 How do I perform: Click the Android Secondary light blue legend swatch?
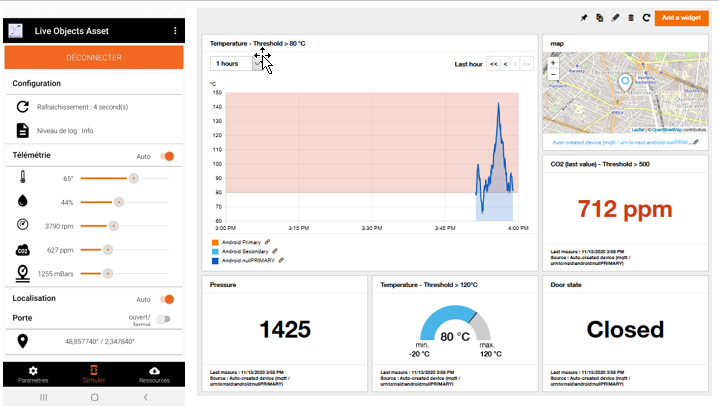215,251
